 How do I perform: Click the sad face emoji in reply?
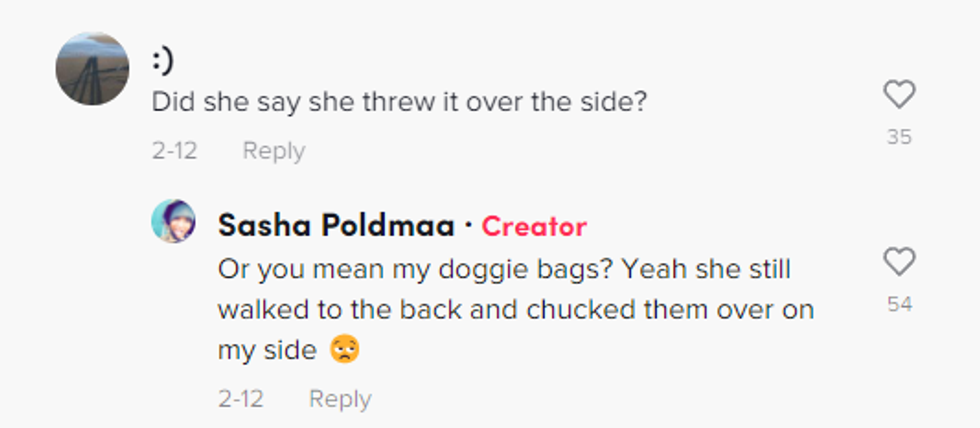point(345,351)
